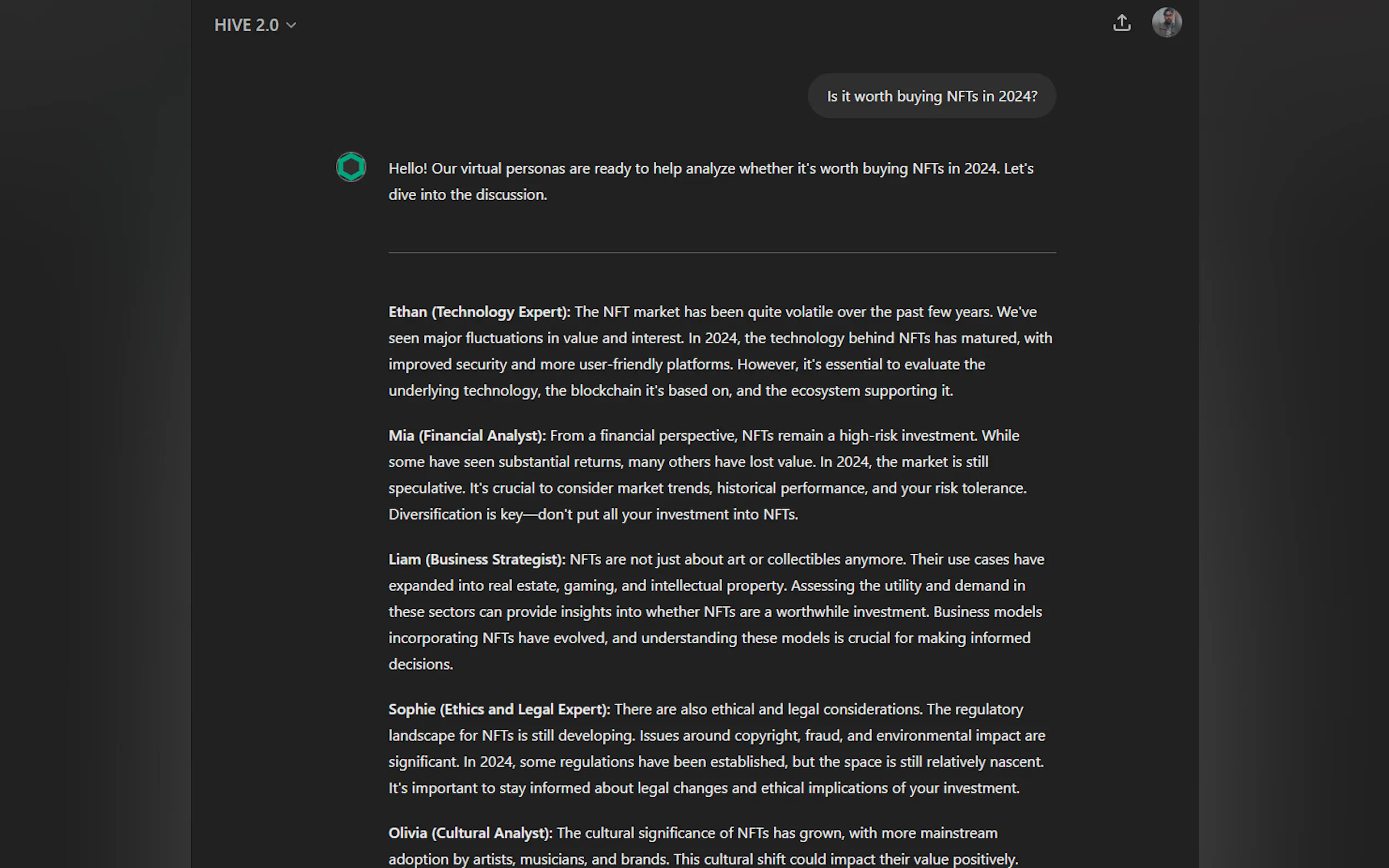Viewport: 1389px width, 868px height.
Task: Open the user profile avatar menu
Action: 1166,23
